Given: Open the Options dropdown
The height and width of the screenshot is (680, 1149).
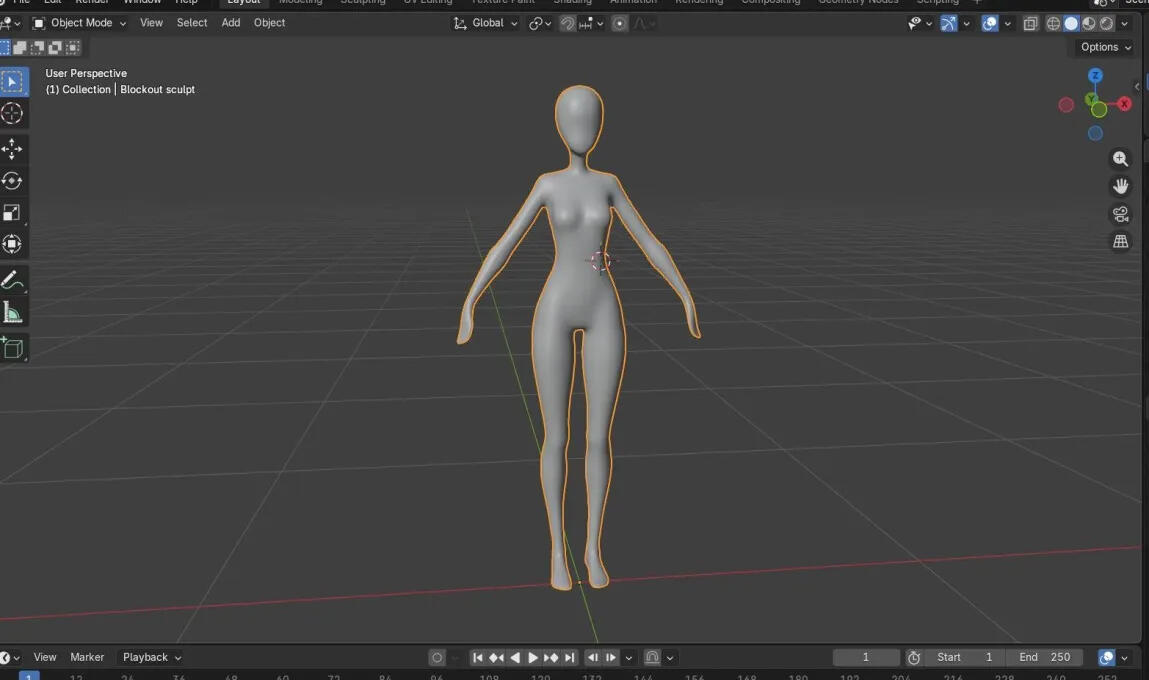Looking at the screenshot, I should (1105, 47).
